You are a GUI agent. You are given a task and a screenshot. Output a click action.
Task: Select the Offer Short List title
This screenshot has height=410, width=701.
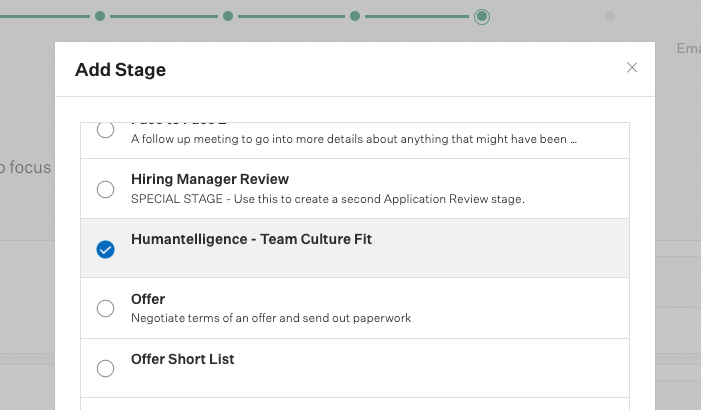182,359
